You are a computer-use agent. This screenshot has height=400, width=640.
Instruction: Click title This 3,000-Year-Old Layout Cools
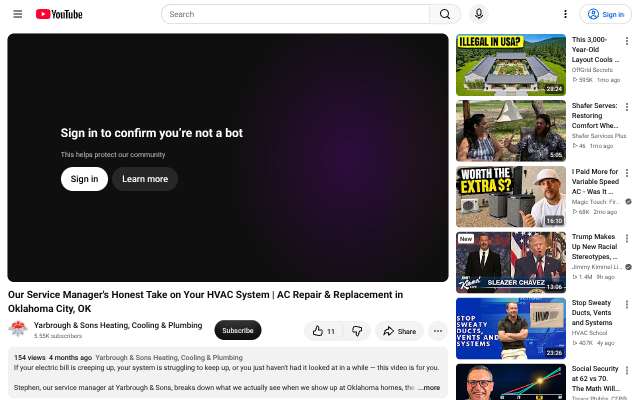[x=595, y=49]
